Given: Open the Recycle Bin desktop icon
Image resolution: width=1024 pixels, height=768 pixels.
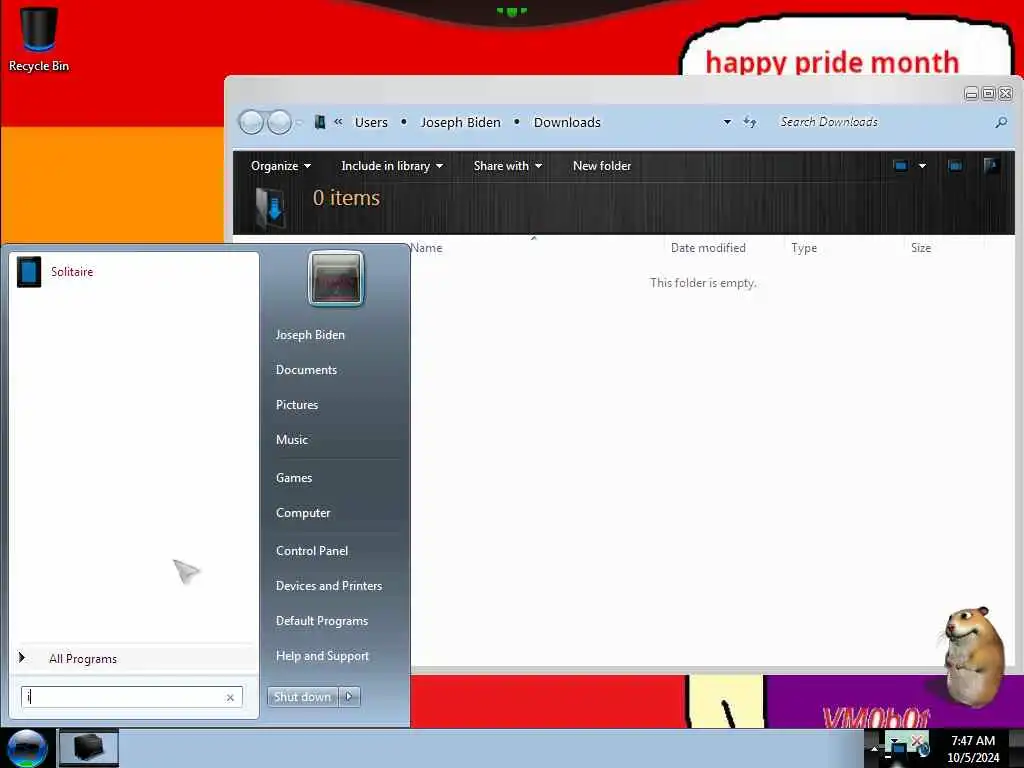Looking at the screenshot, I should (39, 39).
